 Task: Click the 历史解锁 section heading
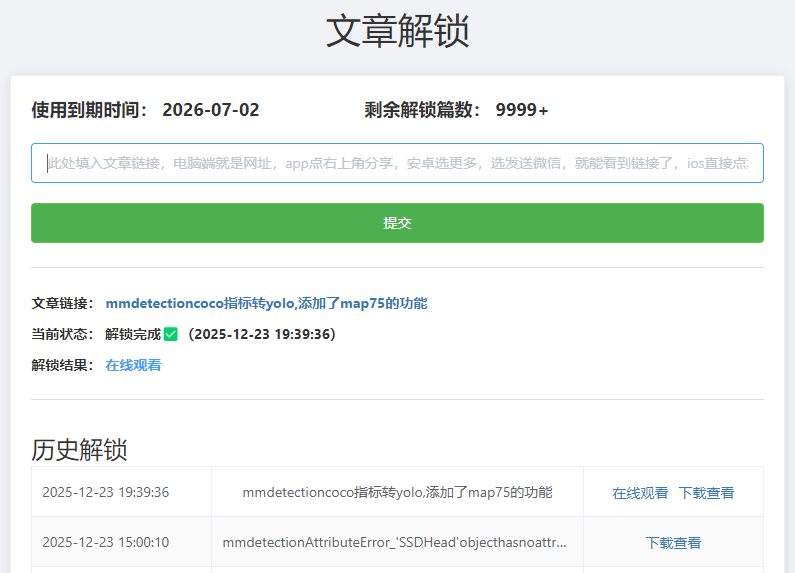tap(79, 450)
